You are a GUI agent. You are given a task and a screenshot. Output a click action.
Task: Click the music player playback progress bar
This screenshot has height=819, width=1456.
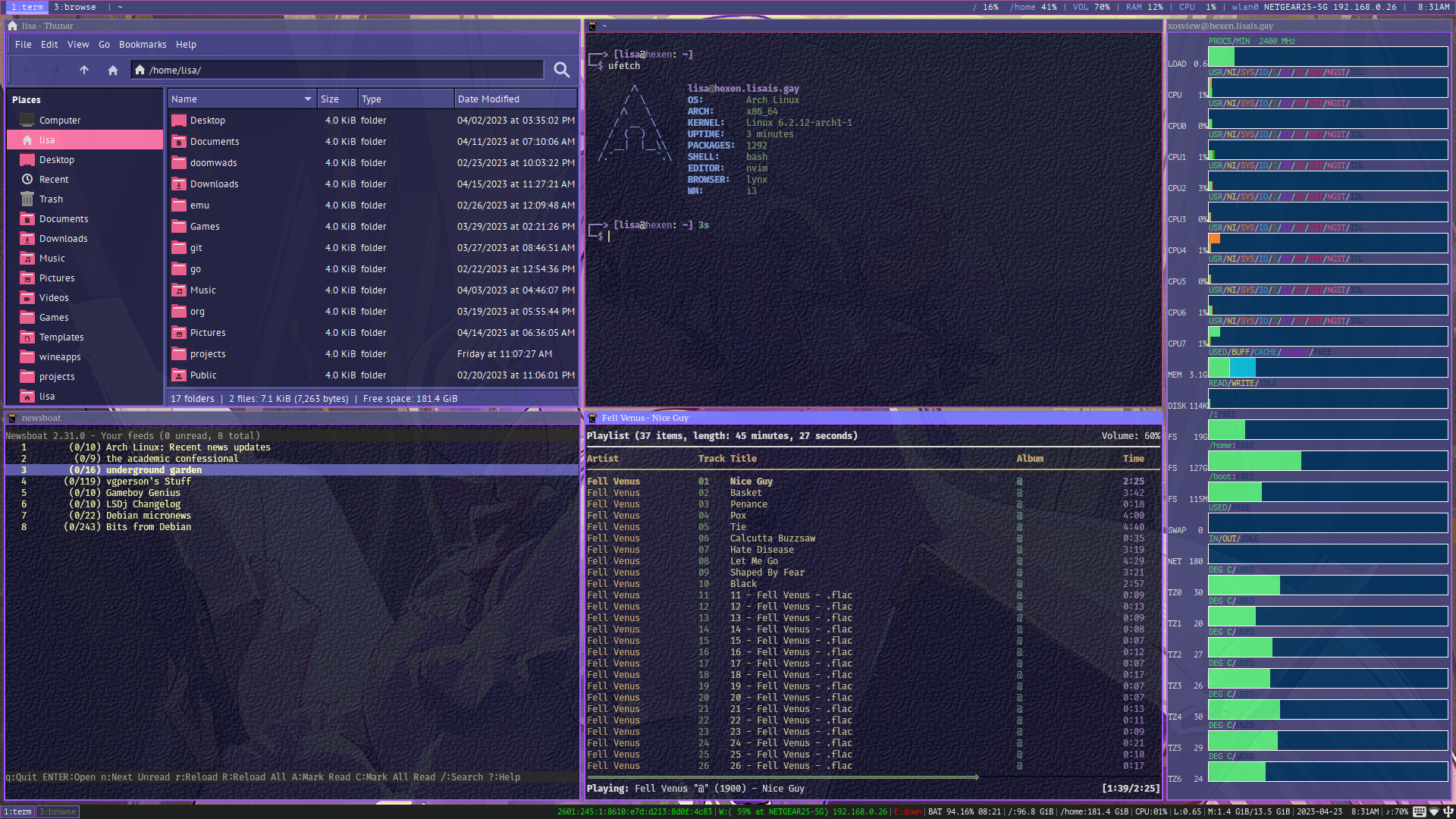[781, 777]
